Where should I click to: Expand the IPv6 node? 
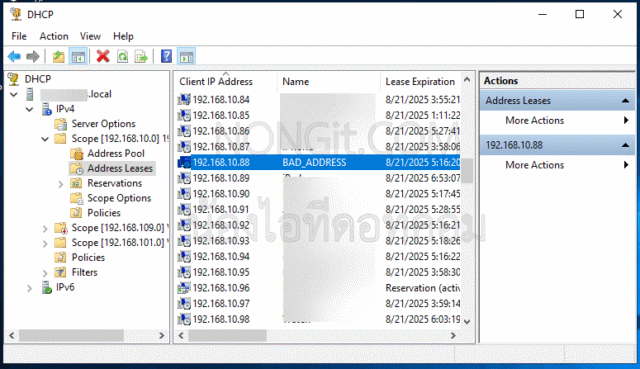coord(29,288)
